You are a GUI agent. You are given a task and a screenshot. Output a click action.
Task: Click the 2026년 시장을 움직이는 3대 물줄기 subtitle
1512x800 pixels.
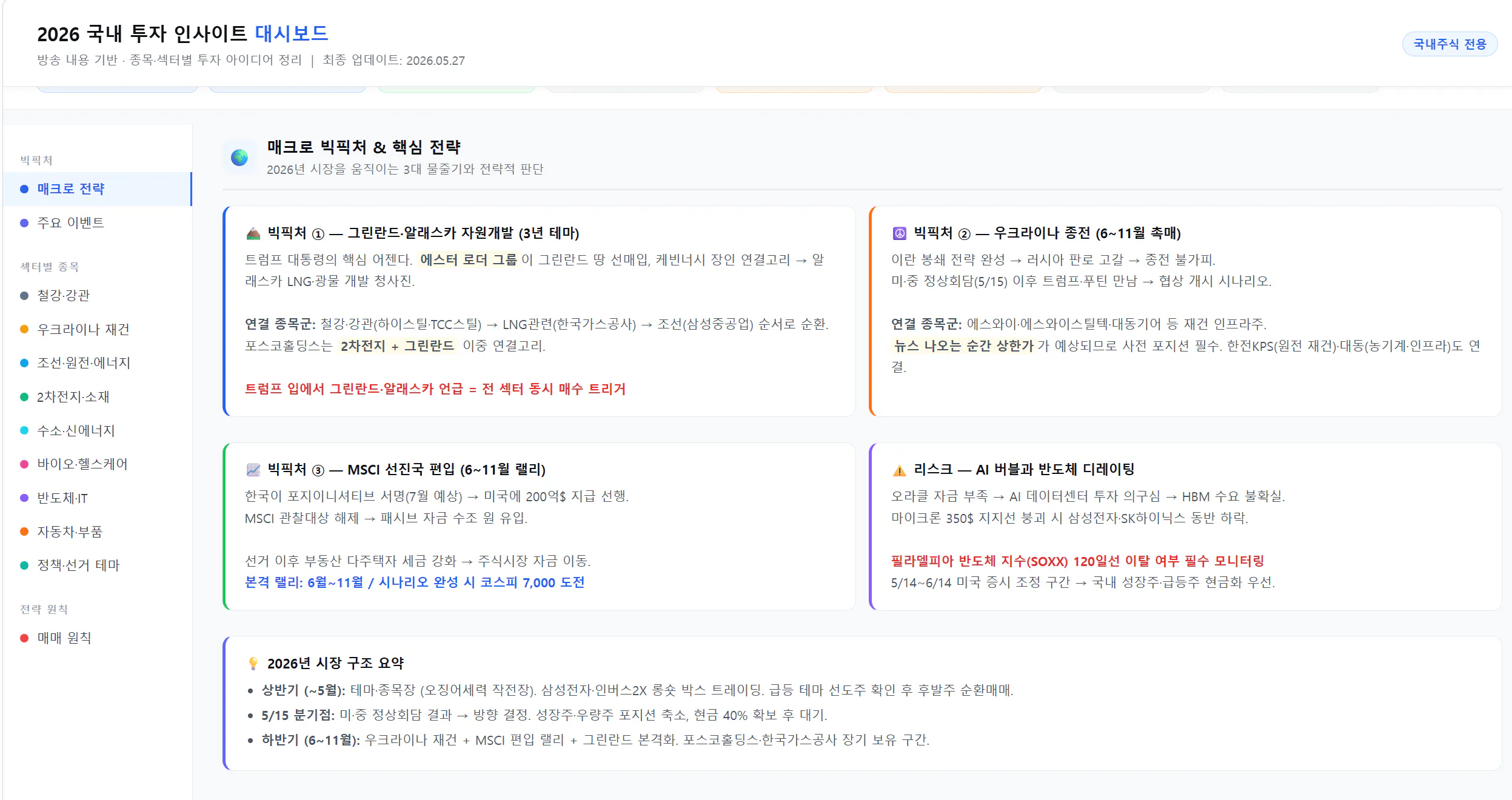(x=405, y=169)
